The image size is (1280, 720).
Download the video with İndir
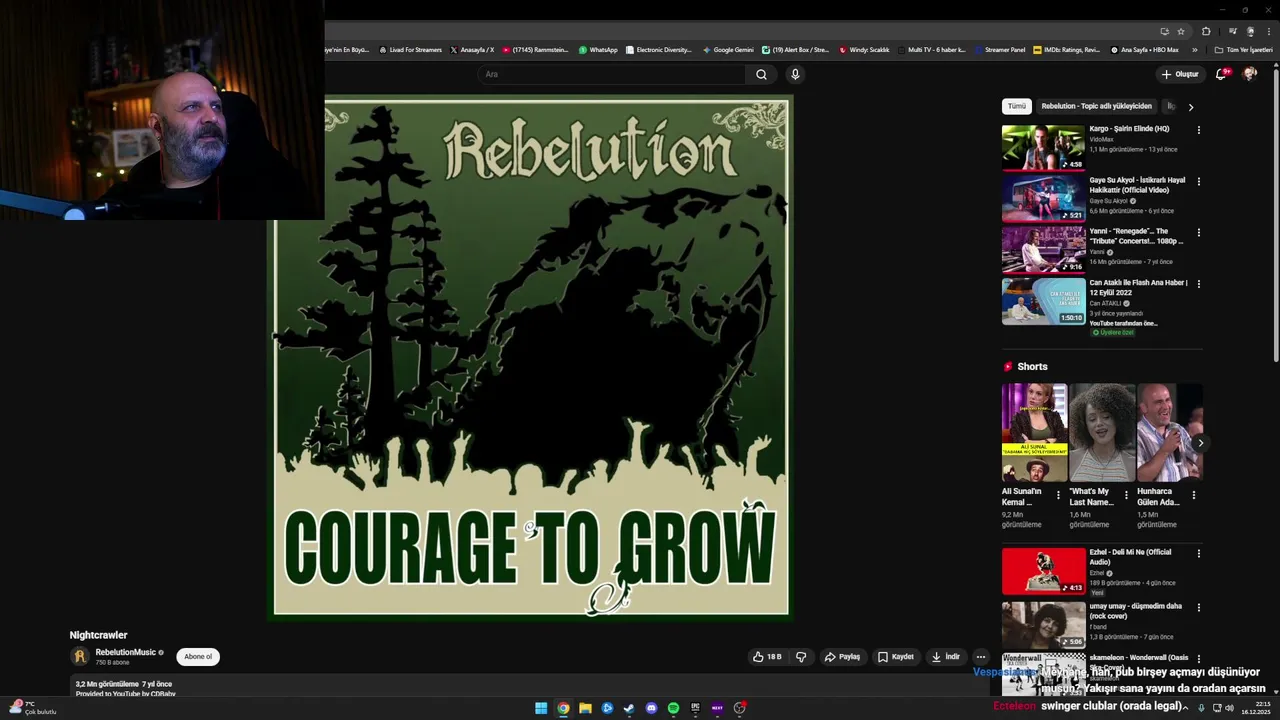[946, 657]
